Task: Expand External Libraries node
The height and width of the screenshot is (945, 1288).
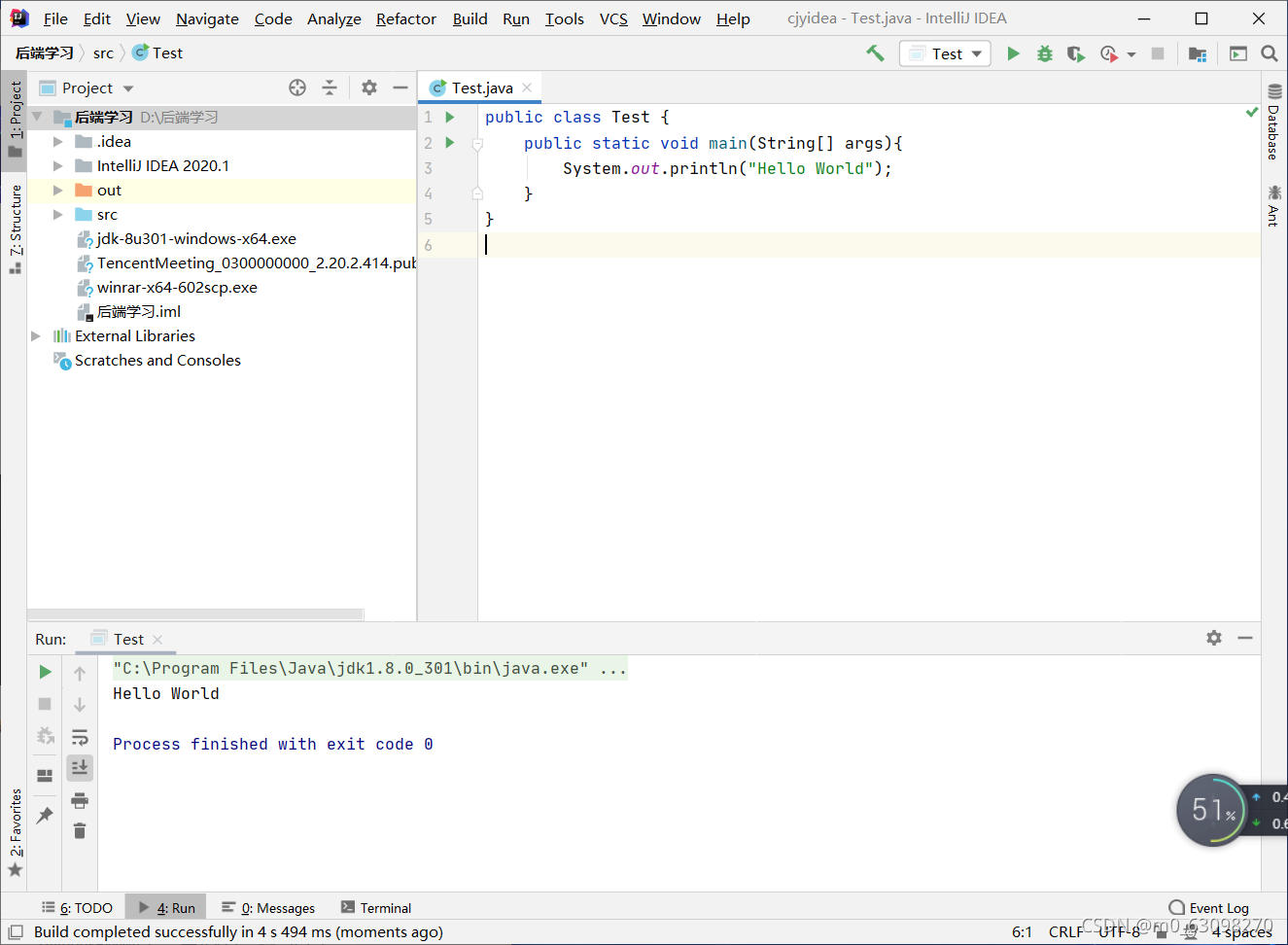Action: [36, 335]
